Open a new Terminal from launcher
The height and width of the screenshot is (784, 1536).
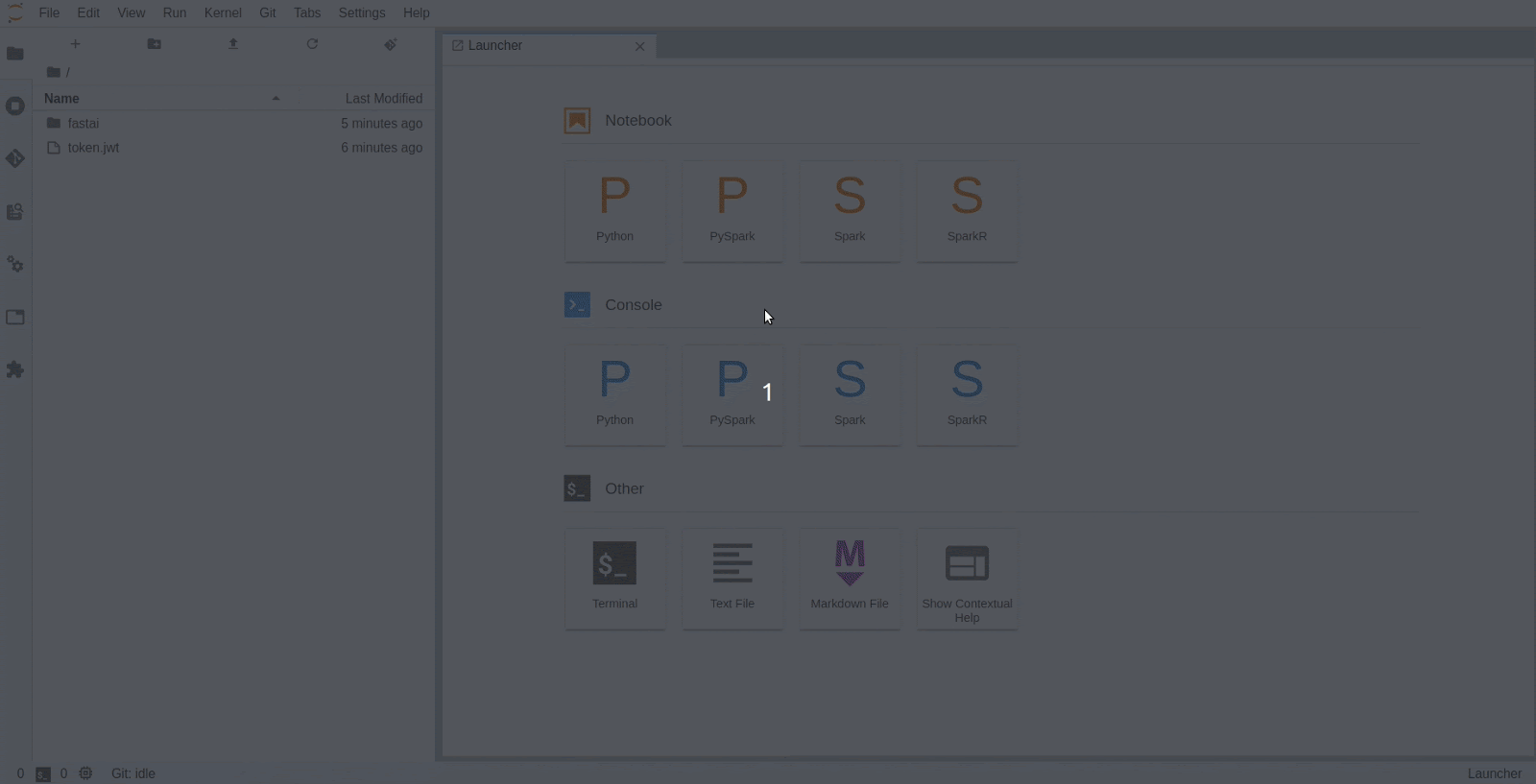[614, 578]
